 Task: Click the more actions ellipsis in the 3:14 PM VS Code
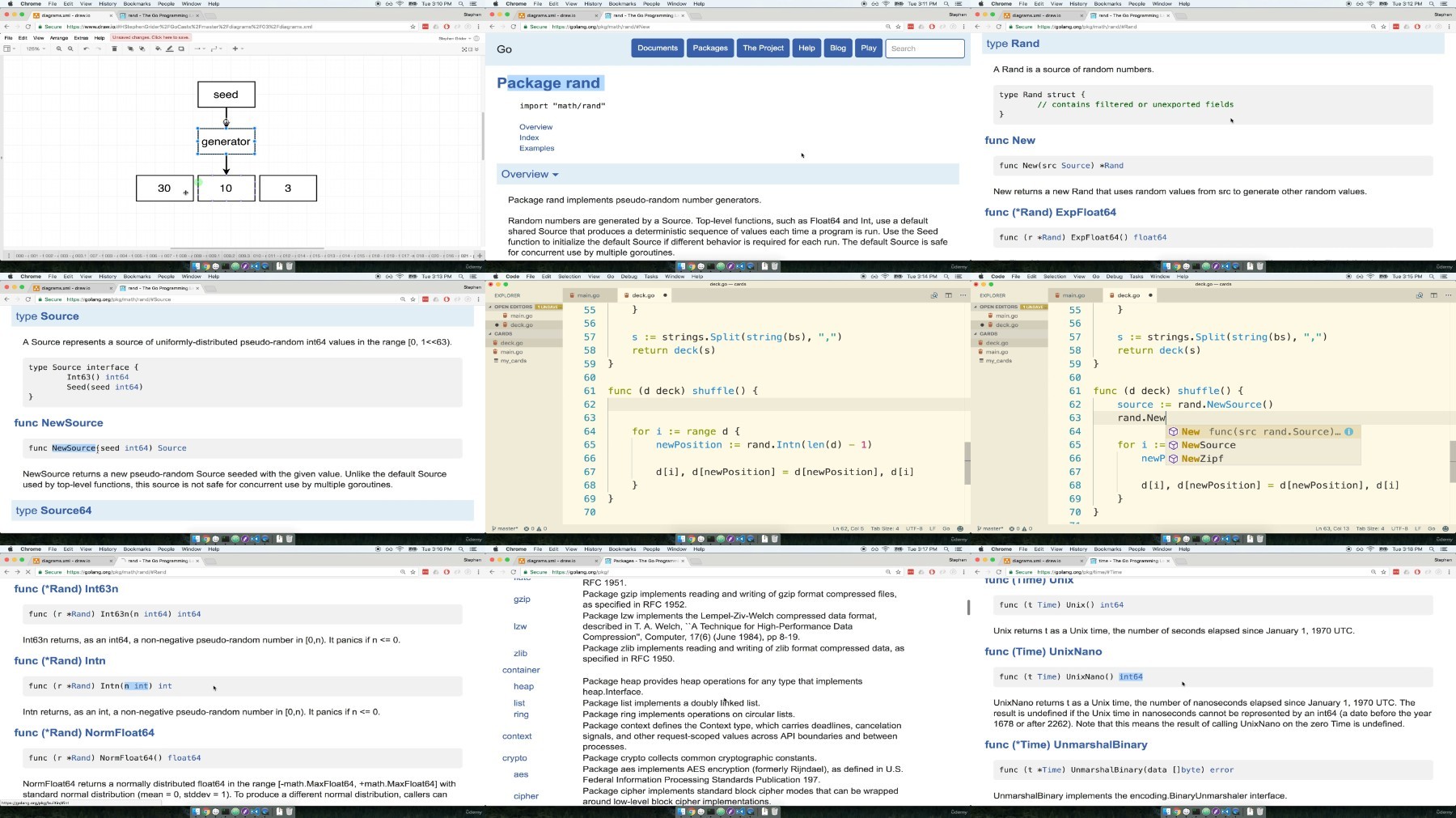962,295
